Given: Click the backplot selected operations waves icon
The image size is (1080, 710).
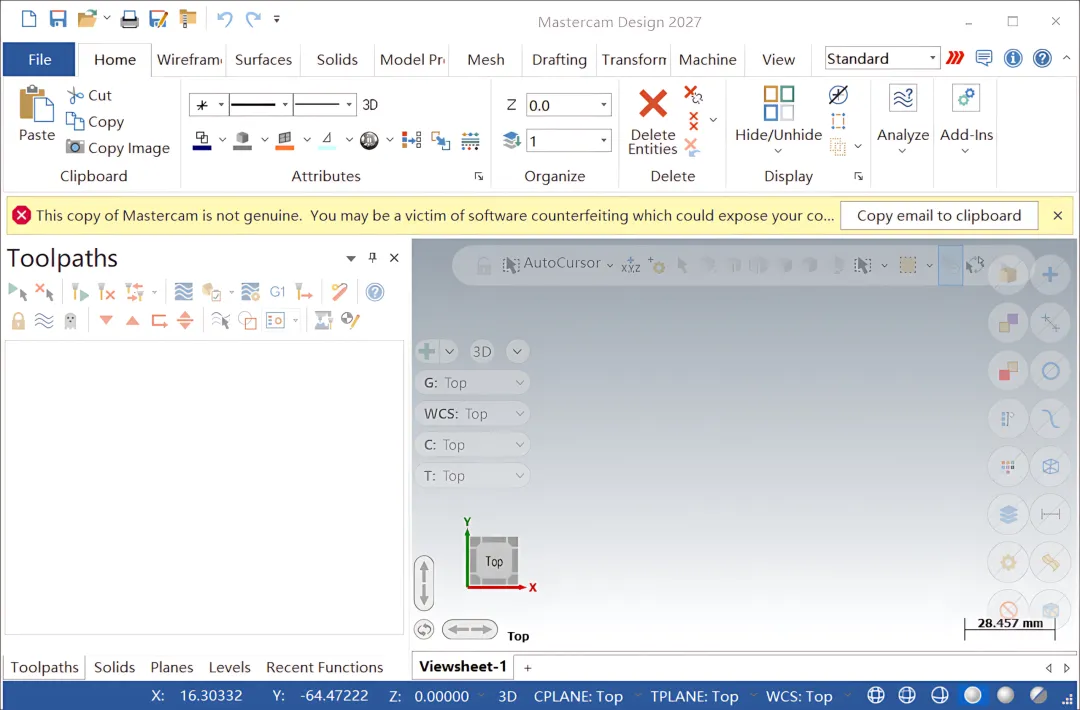Looking at the screenshot, I should point(183,292).
